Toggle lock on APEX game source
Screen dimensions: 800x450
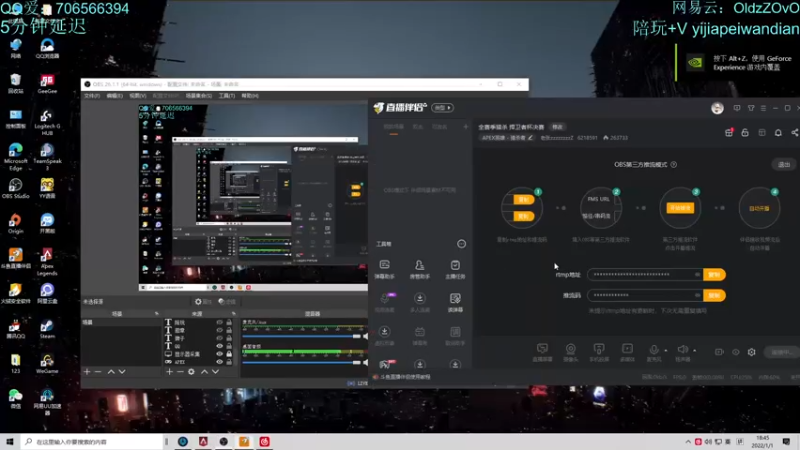[229, 362]
